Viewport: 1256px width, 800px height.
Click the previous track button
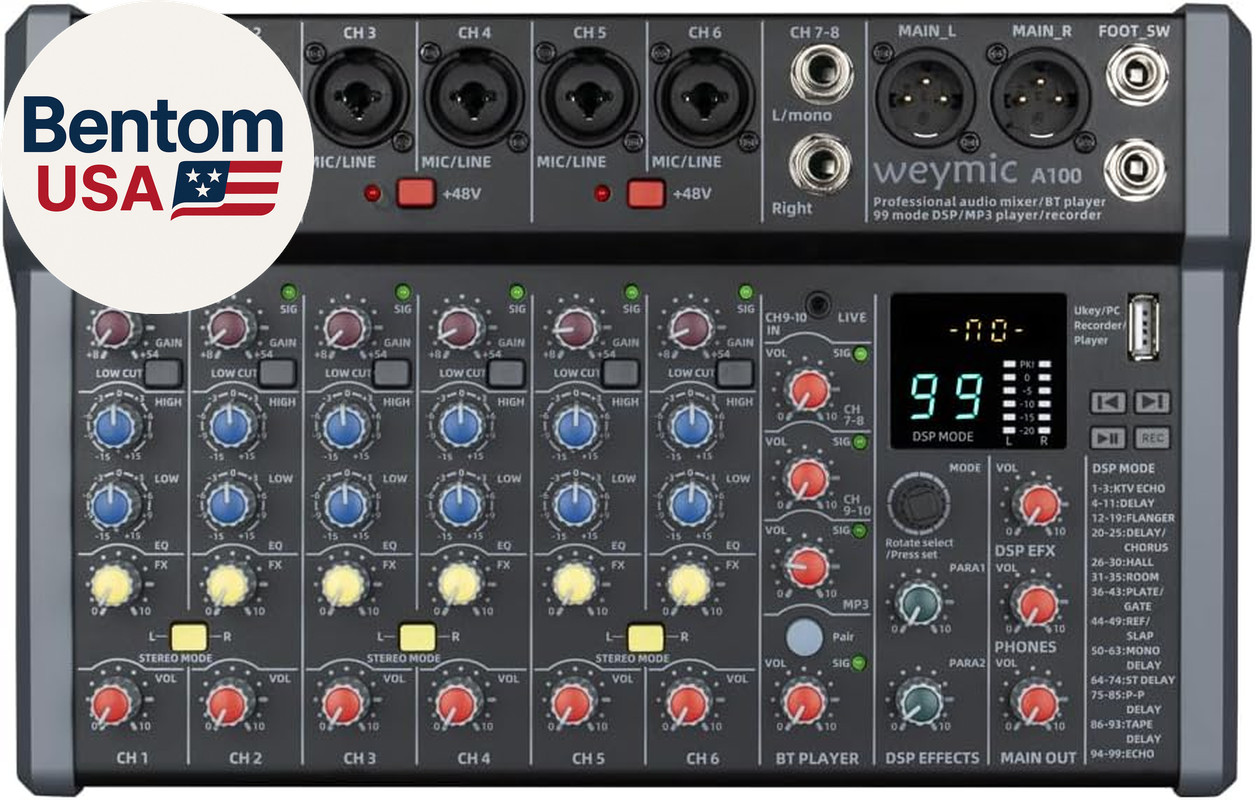click(x=1108, y=402)
